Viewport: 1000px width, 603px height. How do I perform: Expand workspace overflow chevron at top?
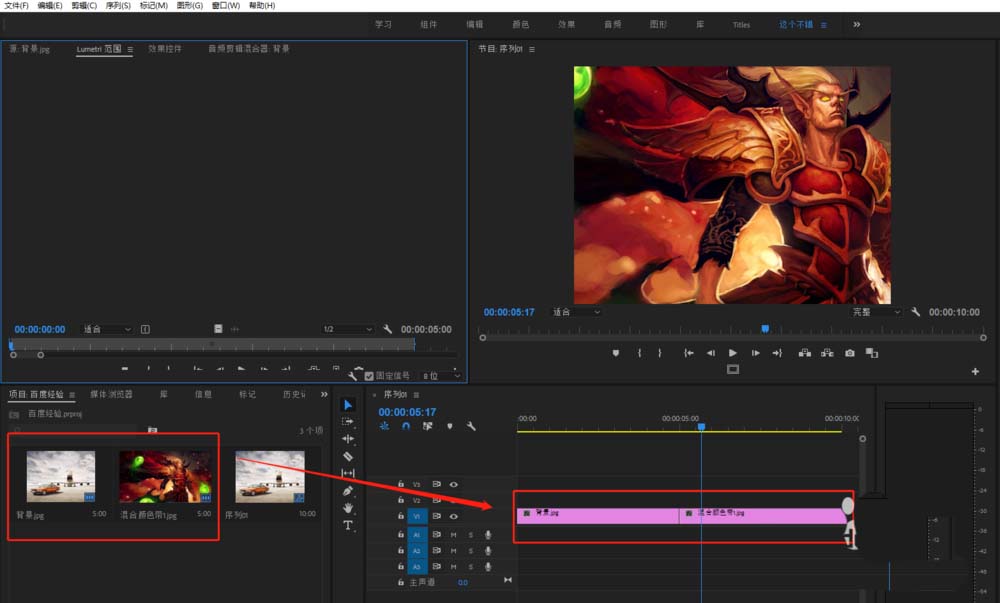click(857, 24)
